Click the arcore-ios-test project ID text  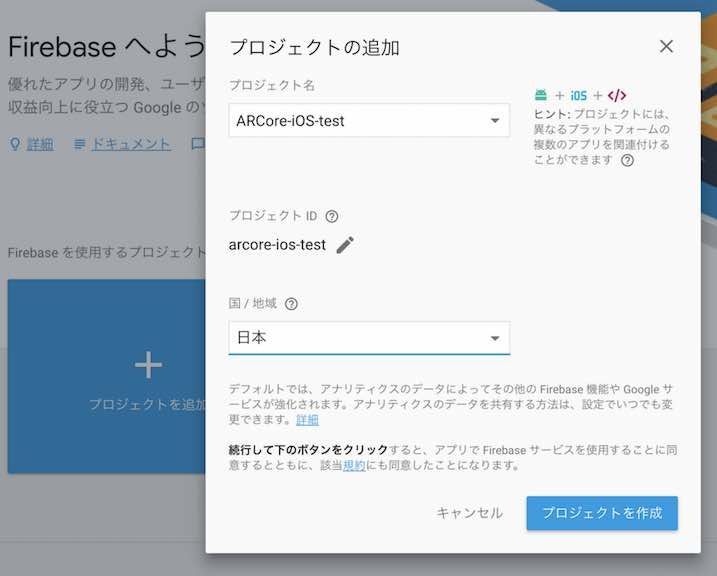pyautogui.click(x=277, y=245)
